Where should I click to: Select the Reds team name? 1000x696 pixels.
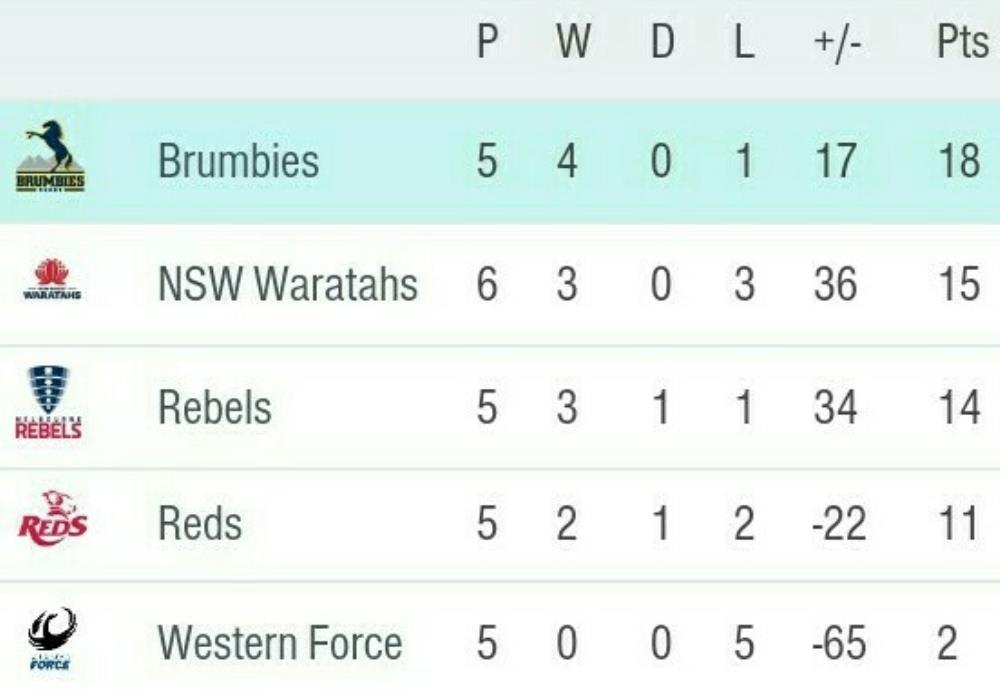click(x=200, y=524)
